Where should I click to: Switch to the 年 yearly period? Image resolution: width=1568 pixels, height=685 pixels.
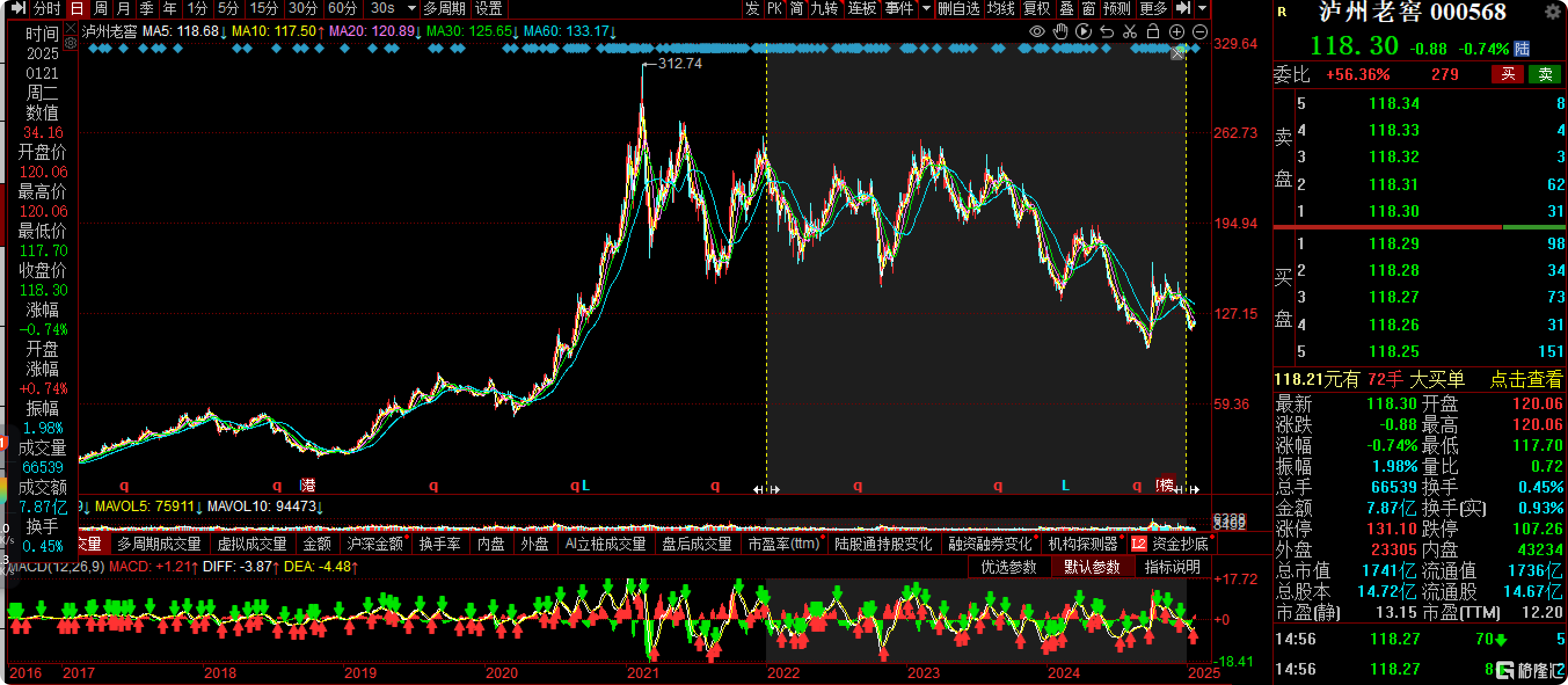click(170, 8)
